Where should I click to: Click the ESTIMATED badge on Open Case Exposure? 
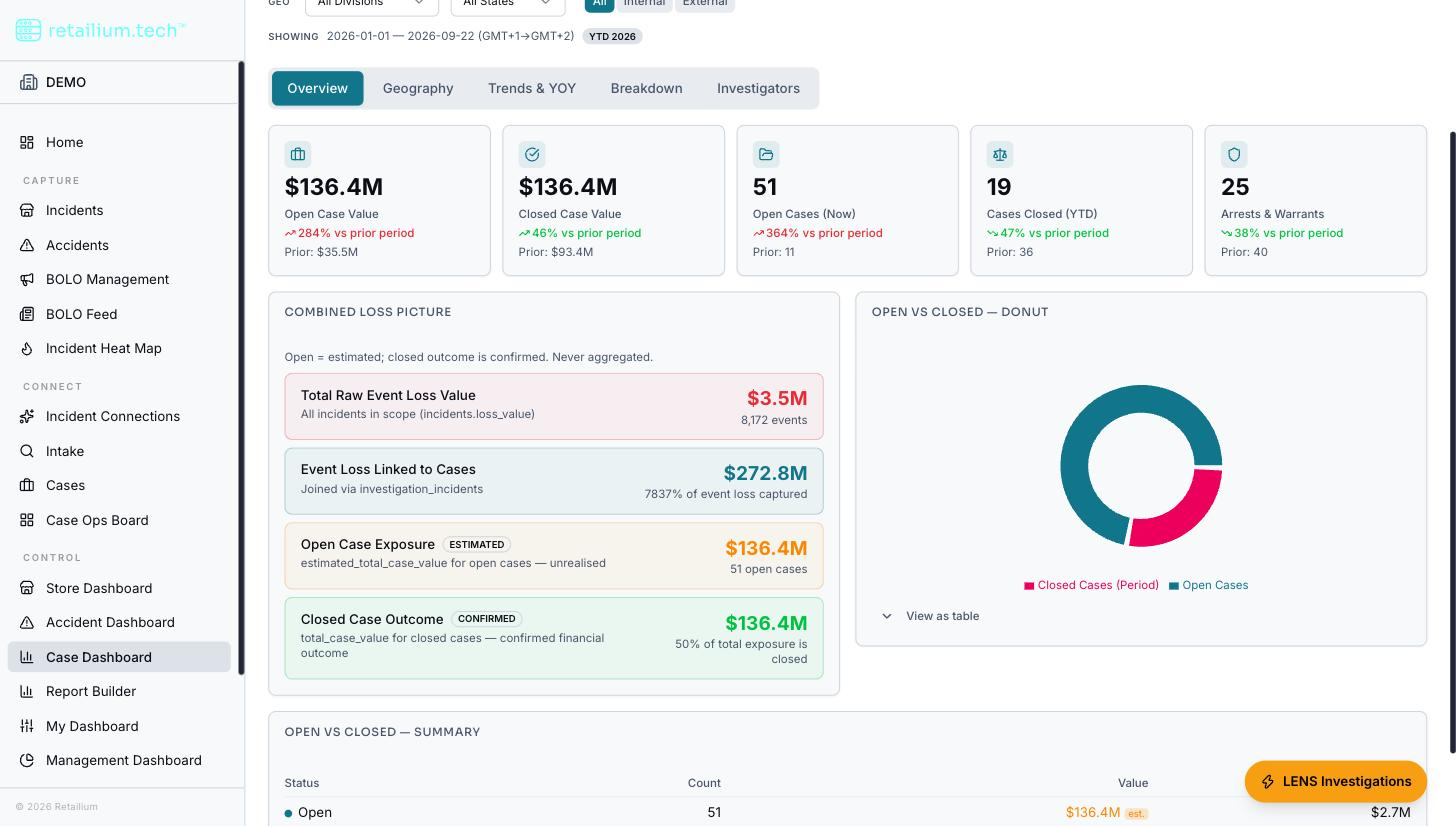point(477,545)
